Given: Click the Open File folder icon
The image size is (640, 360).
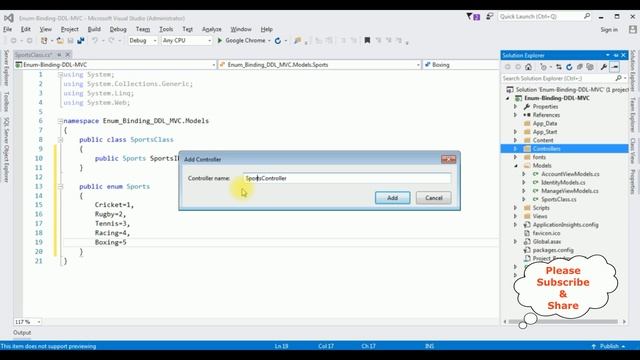Looking at the screenshot, I should (x=60, y=41).
